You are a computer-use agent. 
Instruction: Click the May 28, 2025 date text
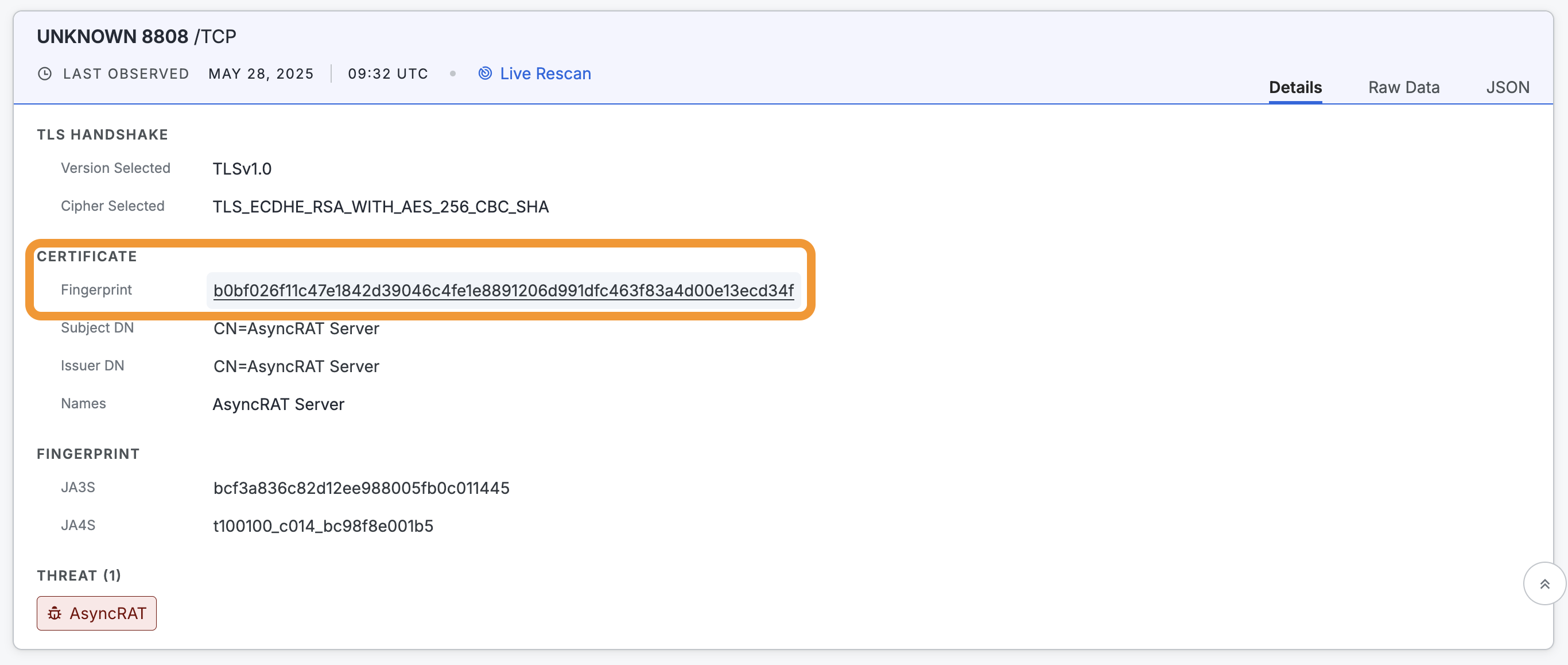261,74
